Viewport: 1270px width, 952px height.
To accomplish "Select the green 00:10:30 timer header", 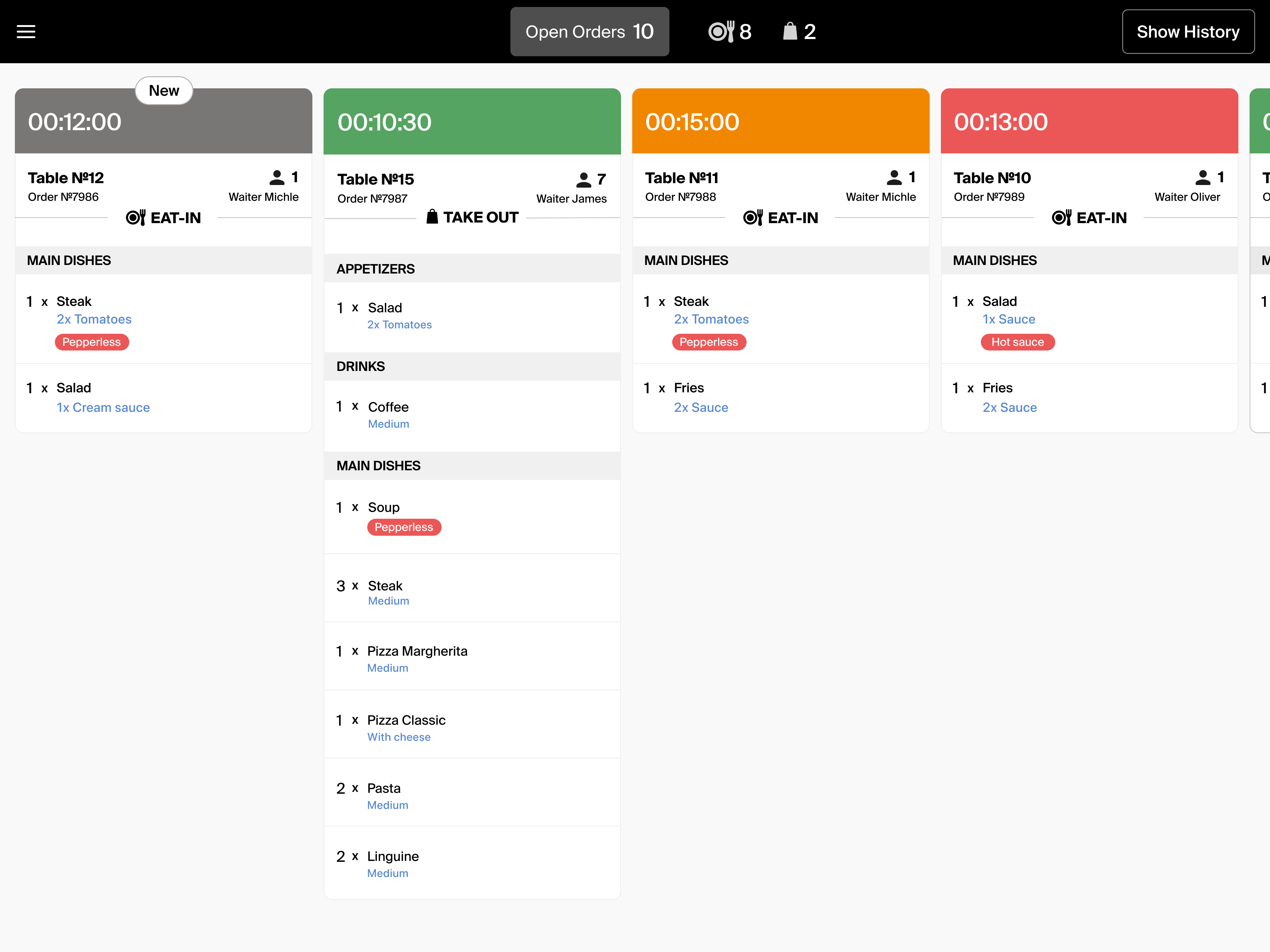I will tap(472, 121).
